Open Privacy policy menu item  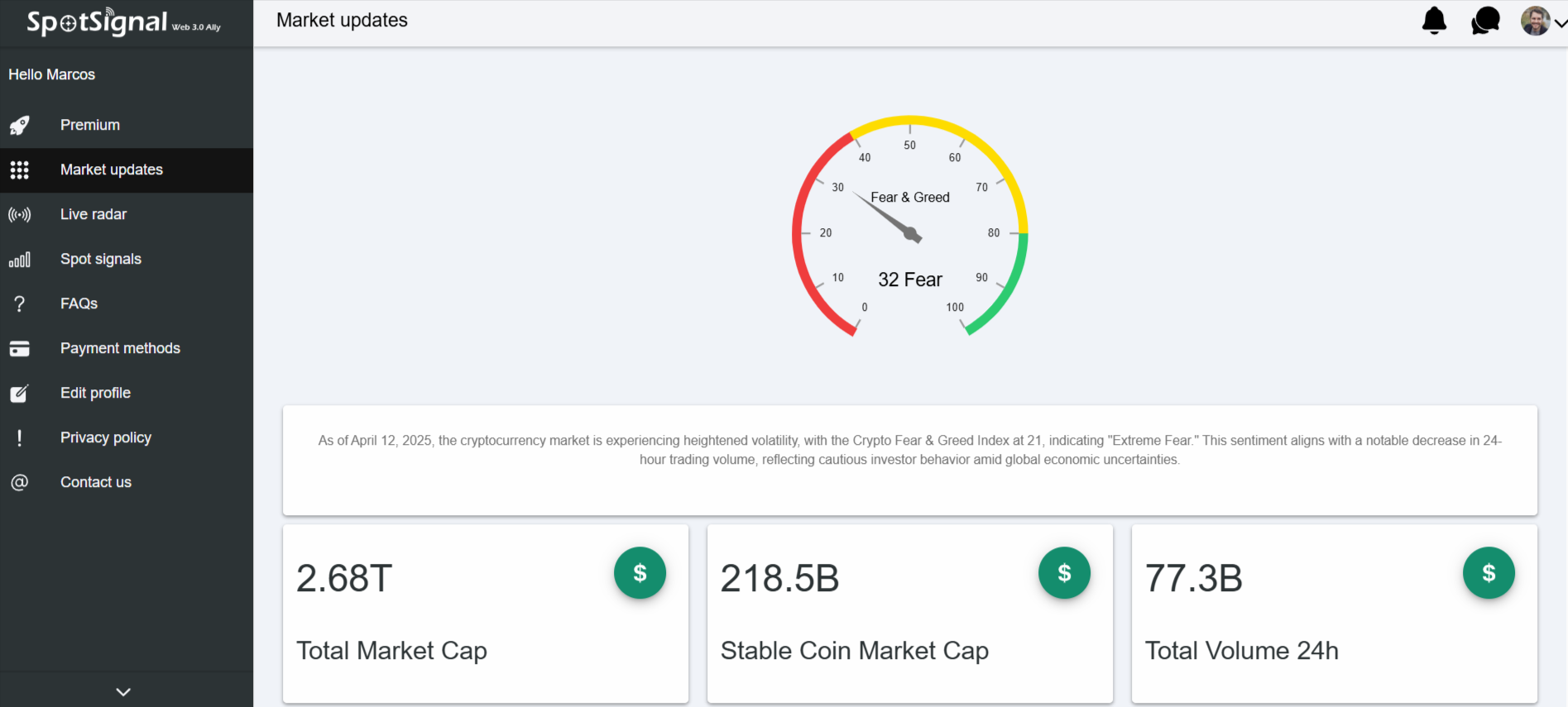click(x=106, y=437)
